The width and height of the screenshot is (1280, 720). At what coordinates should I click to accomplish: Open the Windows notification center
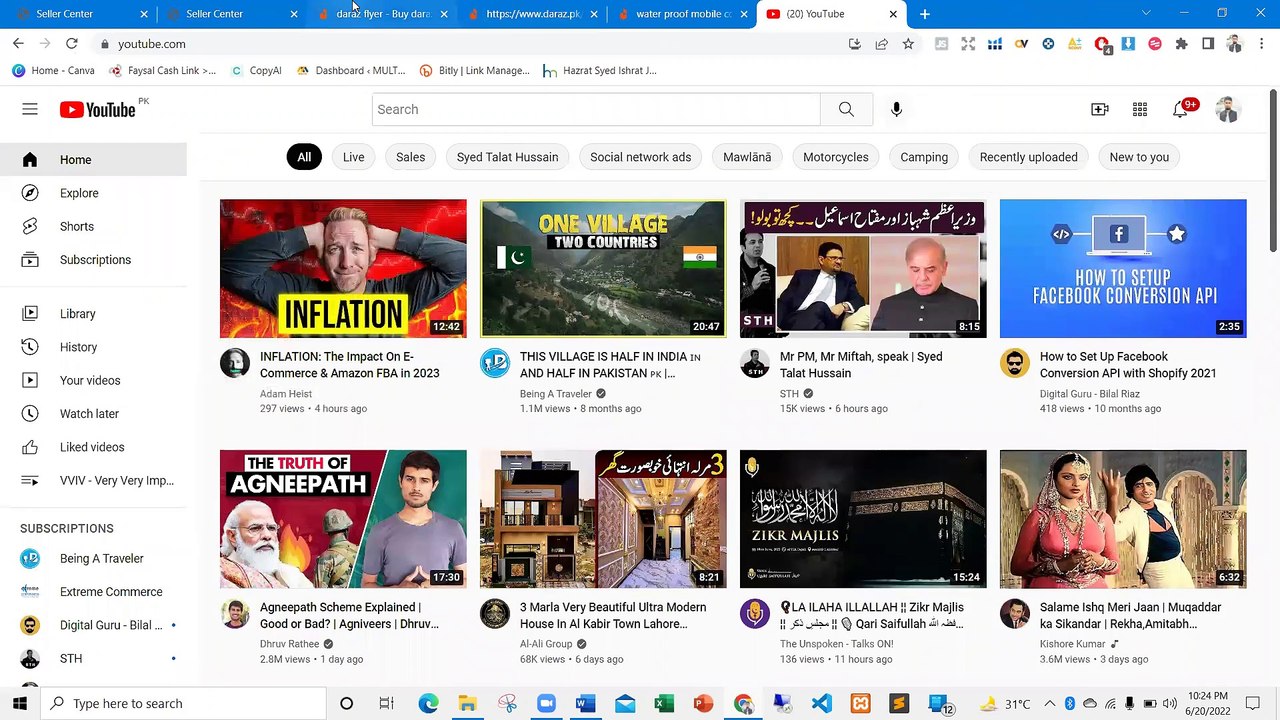point(1253,703)
